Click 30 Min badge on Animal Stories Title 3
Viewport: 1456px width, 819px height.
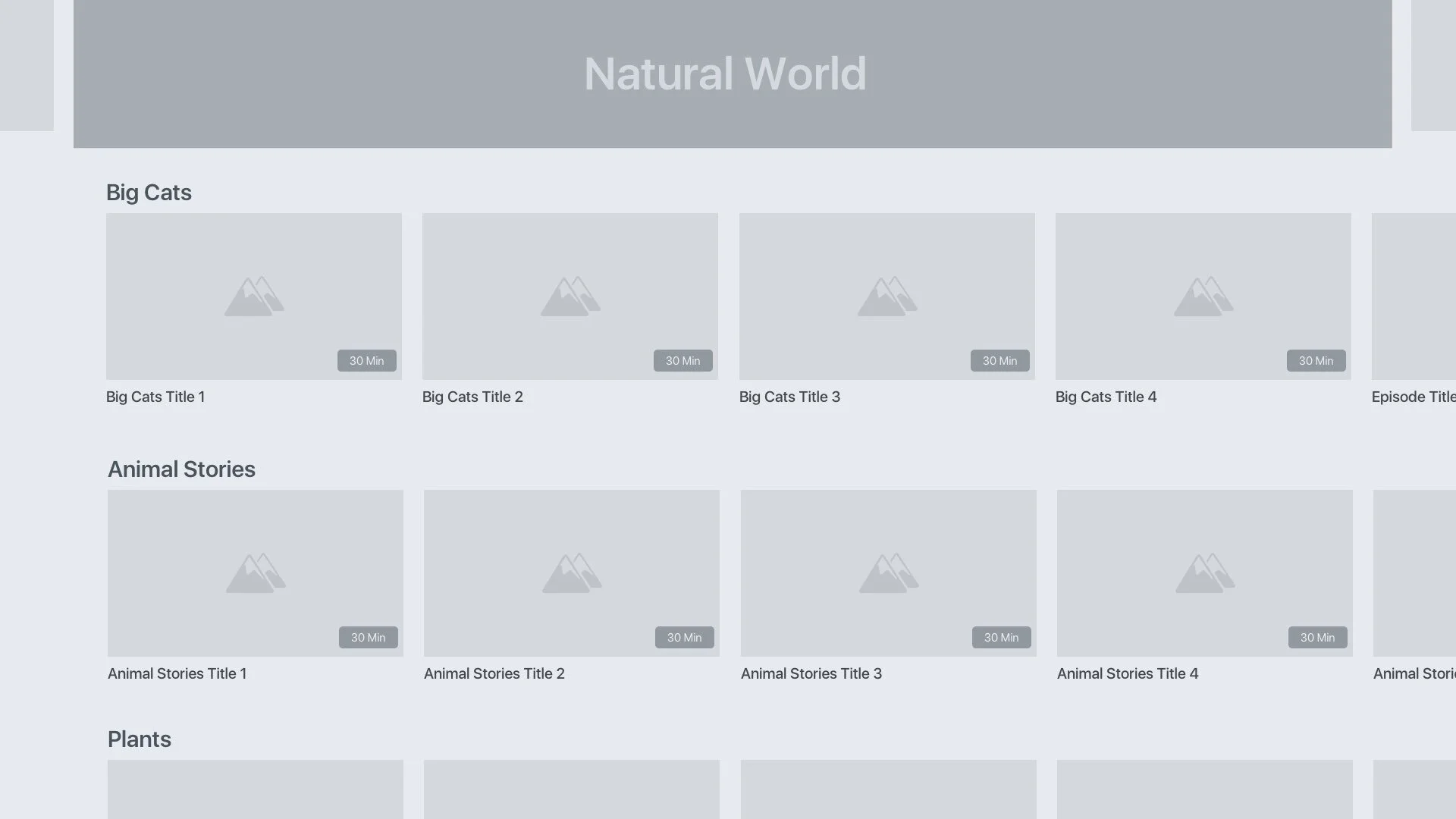click(x=1002, y=638)
